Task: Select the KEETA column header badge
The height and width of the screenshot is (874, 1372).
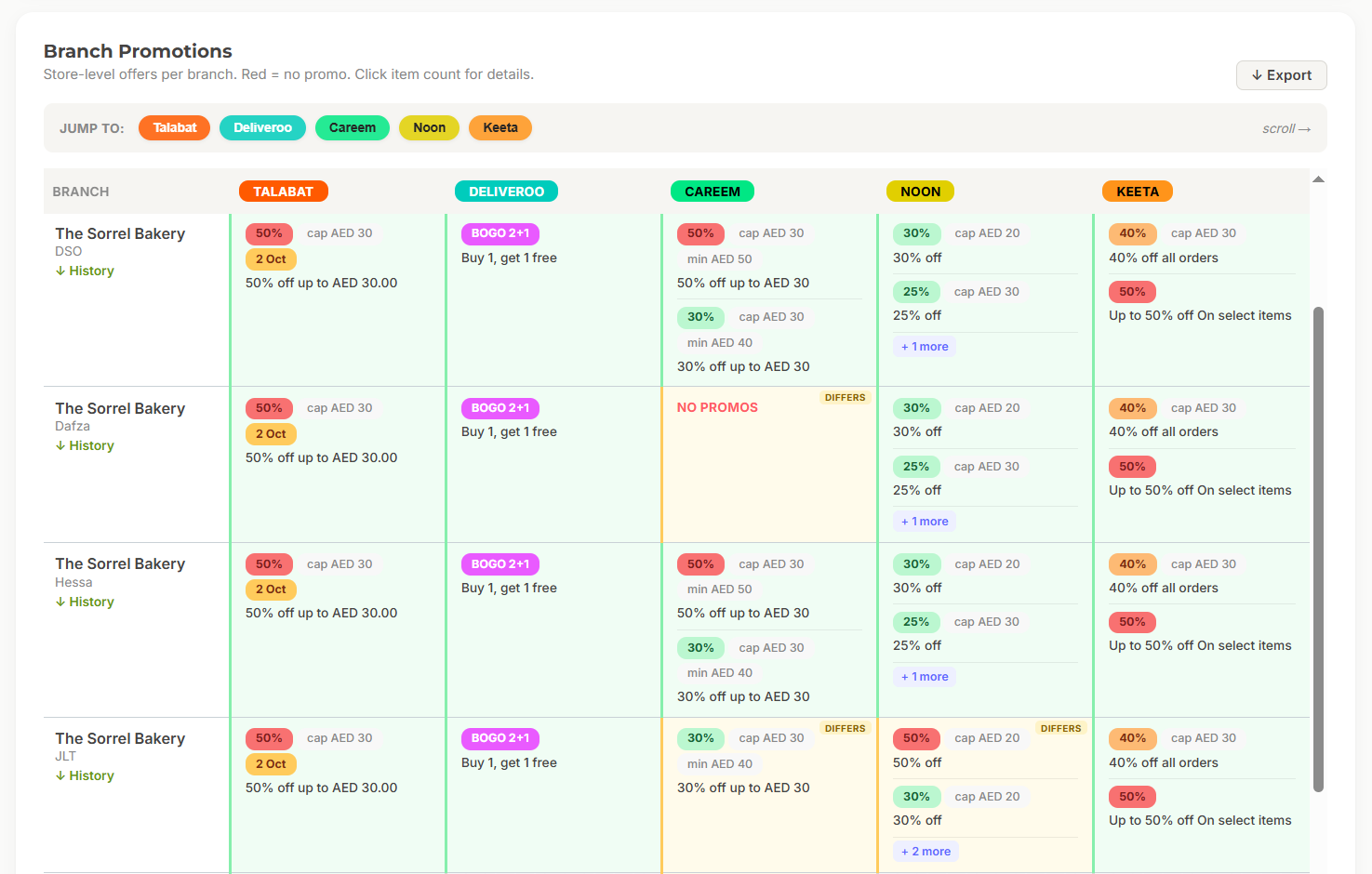Action: 1138,192
